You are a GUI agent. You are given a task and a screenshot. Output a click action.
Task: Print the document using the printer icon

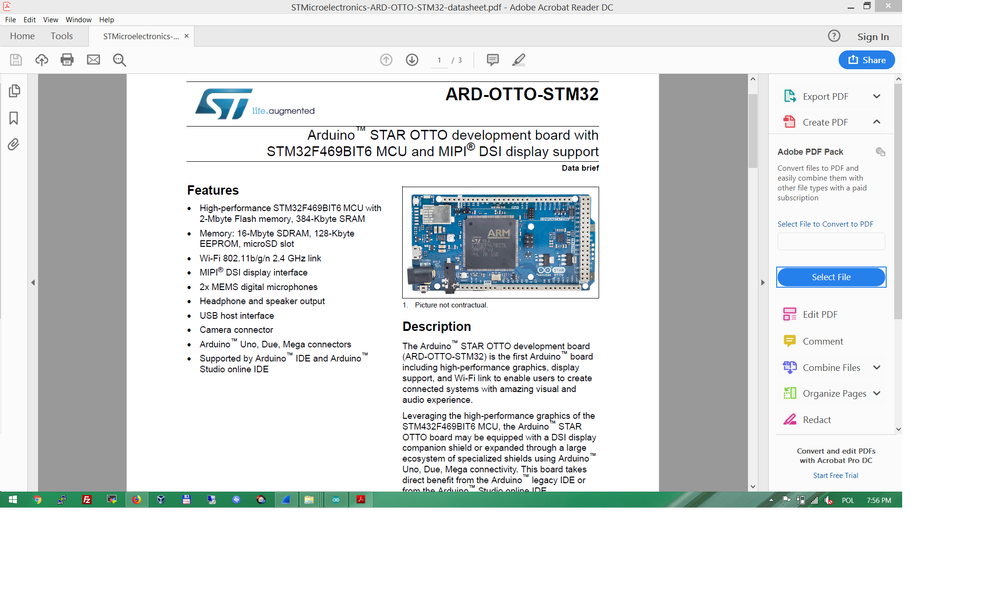tap(67, 60)
